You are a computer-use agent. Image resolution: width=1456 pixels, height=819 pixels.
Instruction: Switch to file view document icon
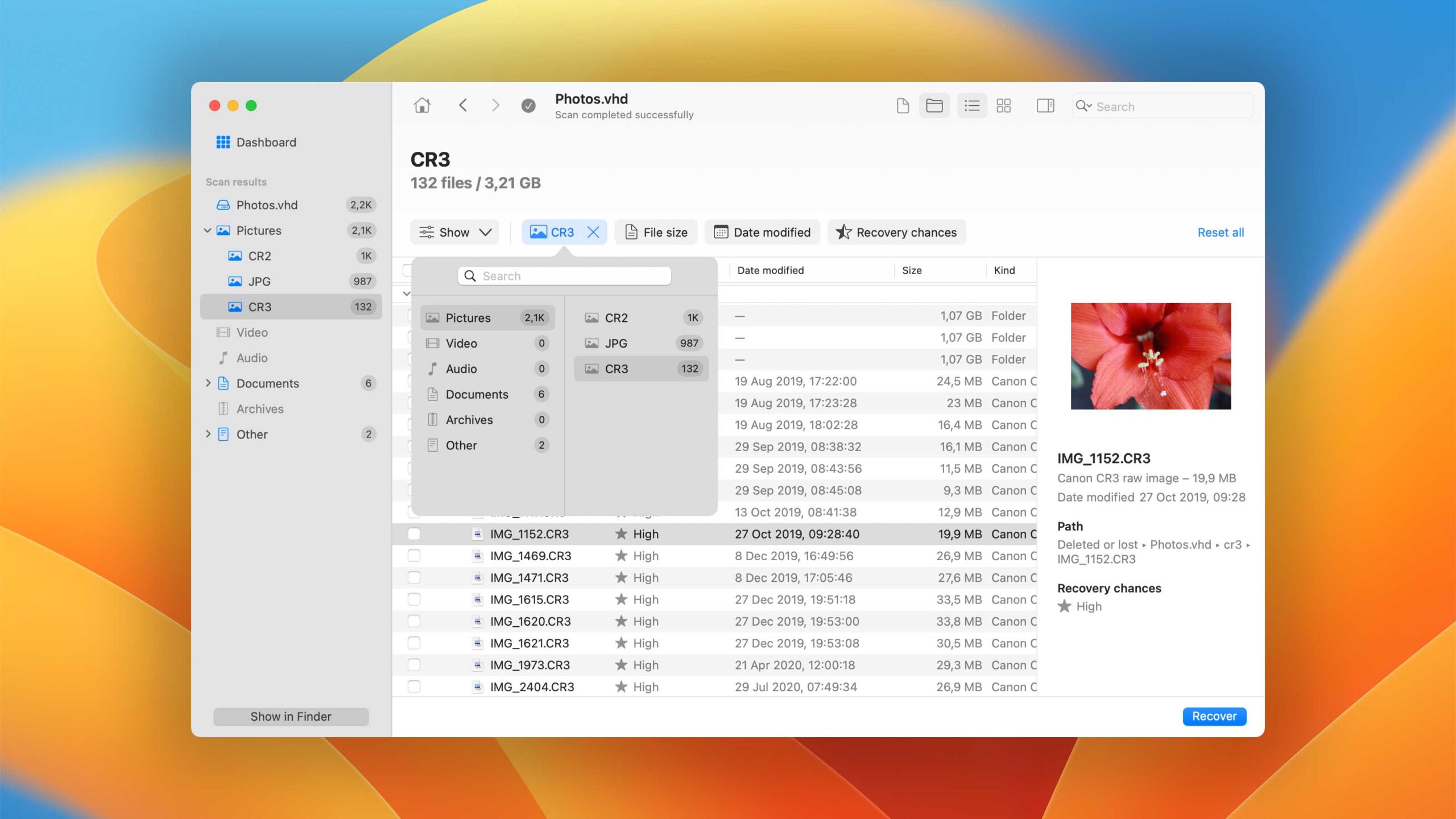tap(903, 106)
